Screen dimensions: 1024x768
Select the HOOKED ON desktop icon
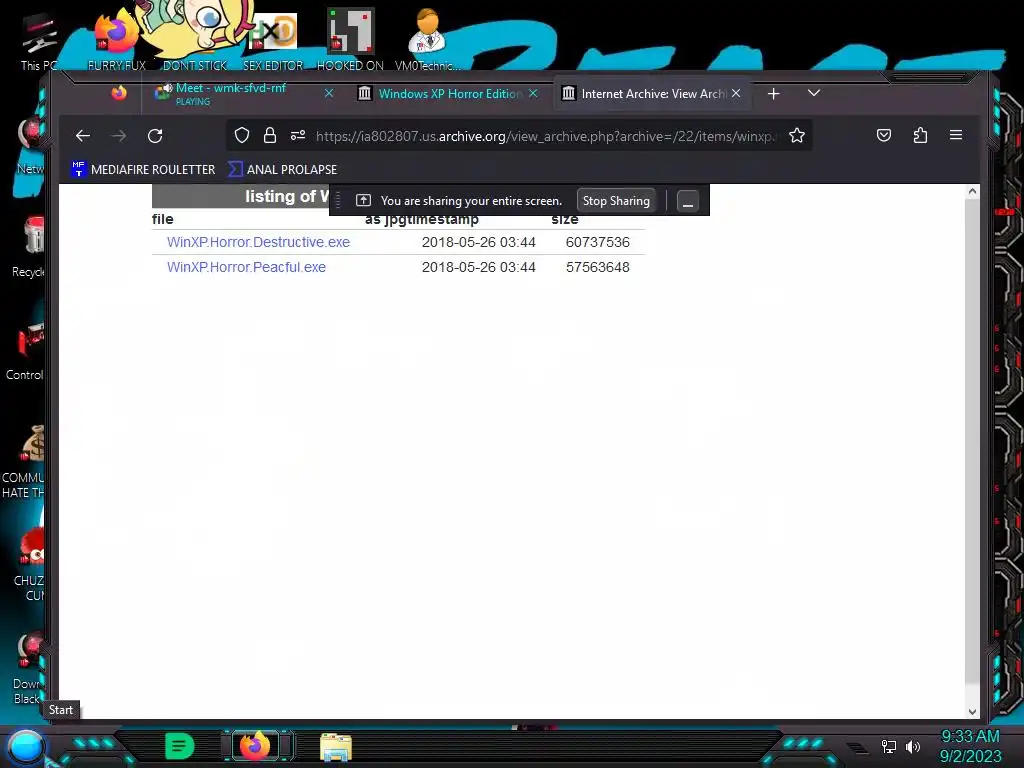[350, 39]
